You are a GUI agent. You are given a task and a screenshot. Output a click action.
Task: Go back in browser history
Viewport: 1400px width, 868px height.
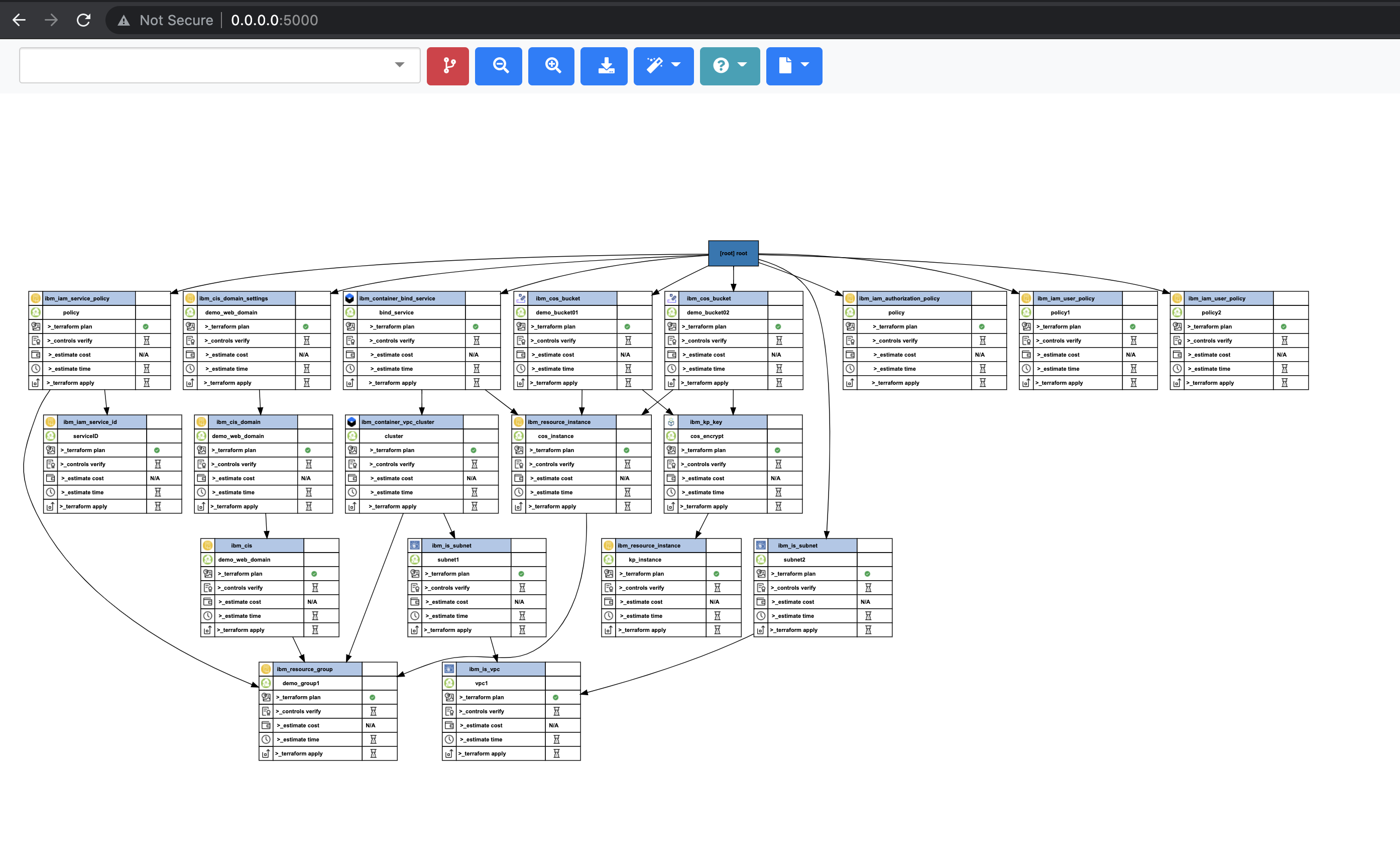pos(19,20)
